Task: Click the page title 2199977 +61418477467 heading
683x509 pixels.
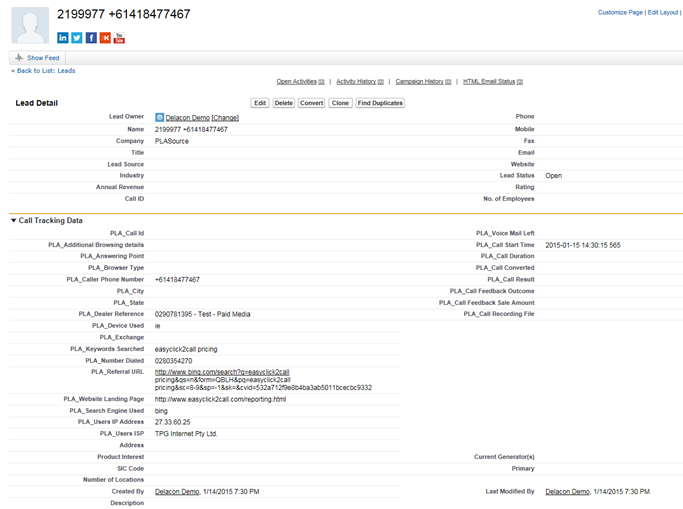Action: click(x=124, y=14)
